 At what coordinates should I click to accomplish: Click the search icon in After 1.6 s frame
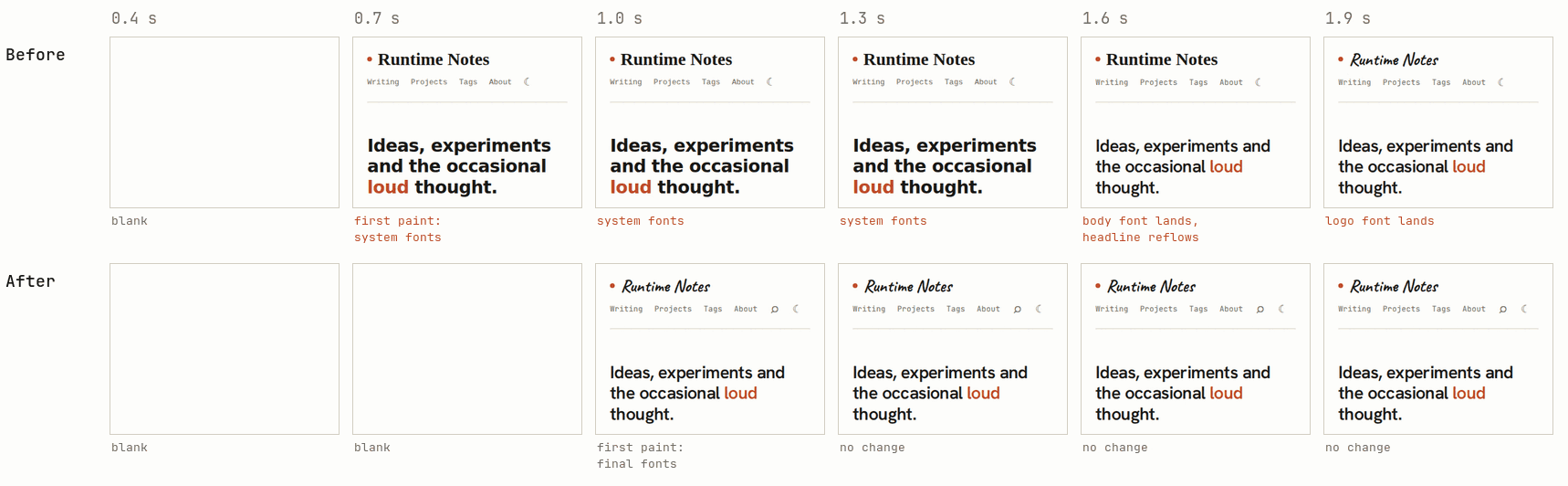tap(1260, 309)
